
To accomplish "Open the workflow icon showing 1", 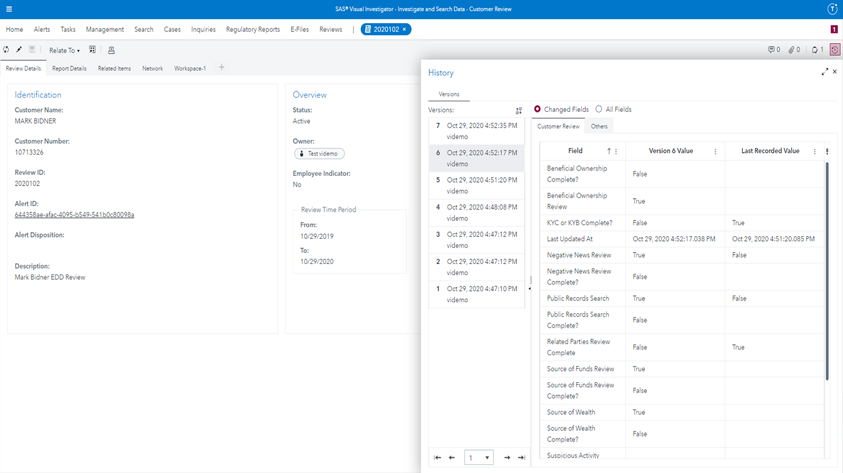I will pos(817,49).
